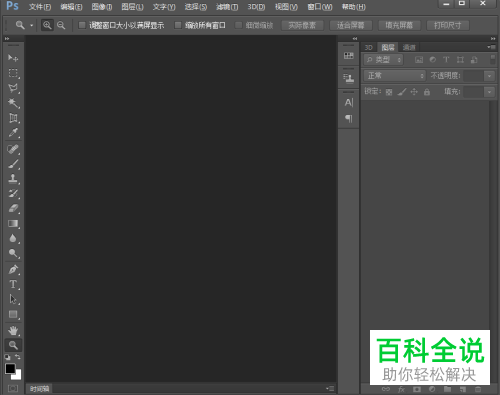Select the Polygonal Lasso tool
This screenshot has height=395, width=500.
click(13, 88)
